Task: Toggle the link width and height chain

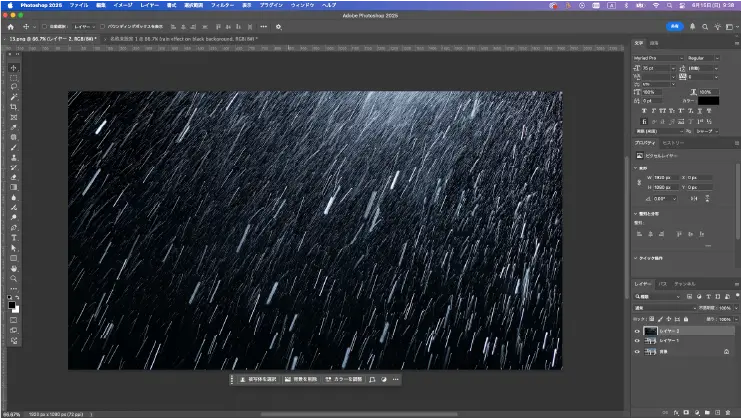Action: (639, 182)
